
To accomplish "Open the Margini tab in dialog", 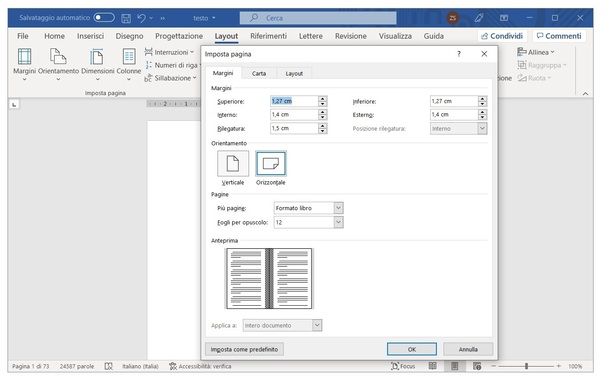I will coord(223,73).
